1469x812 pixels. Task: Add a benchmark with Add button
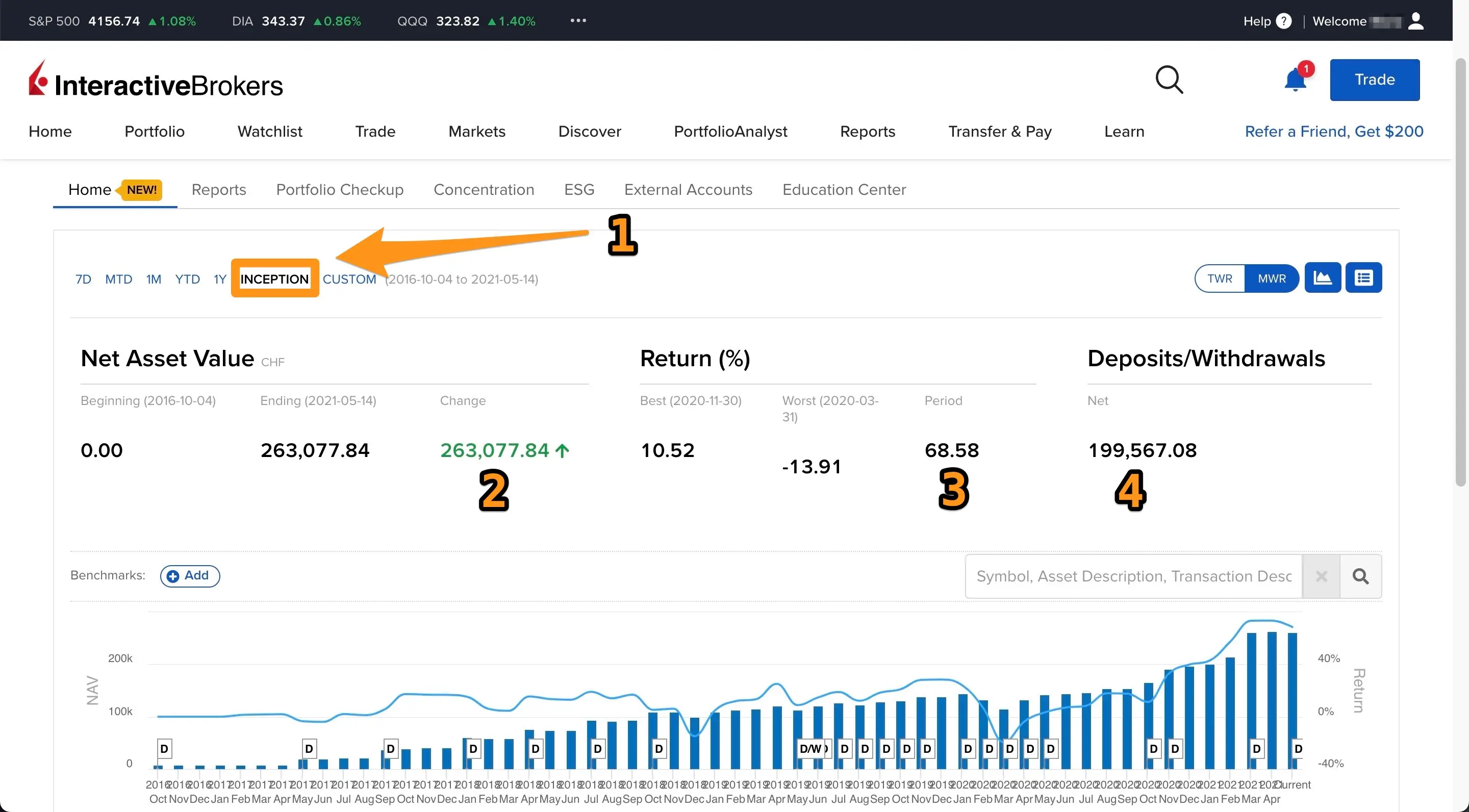190,575
